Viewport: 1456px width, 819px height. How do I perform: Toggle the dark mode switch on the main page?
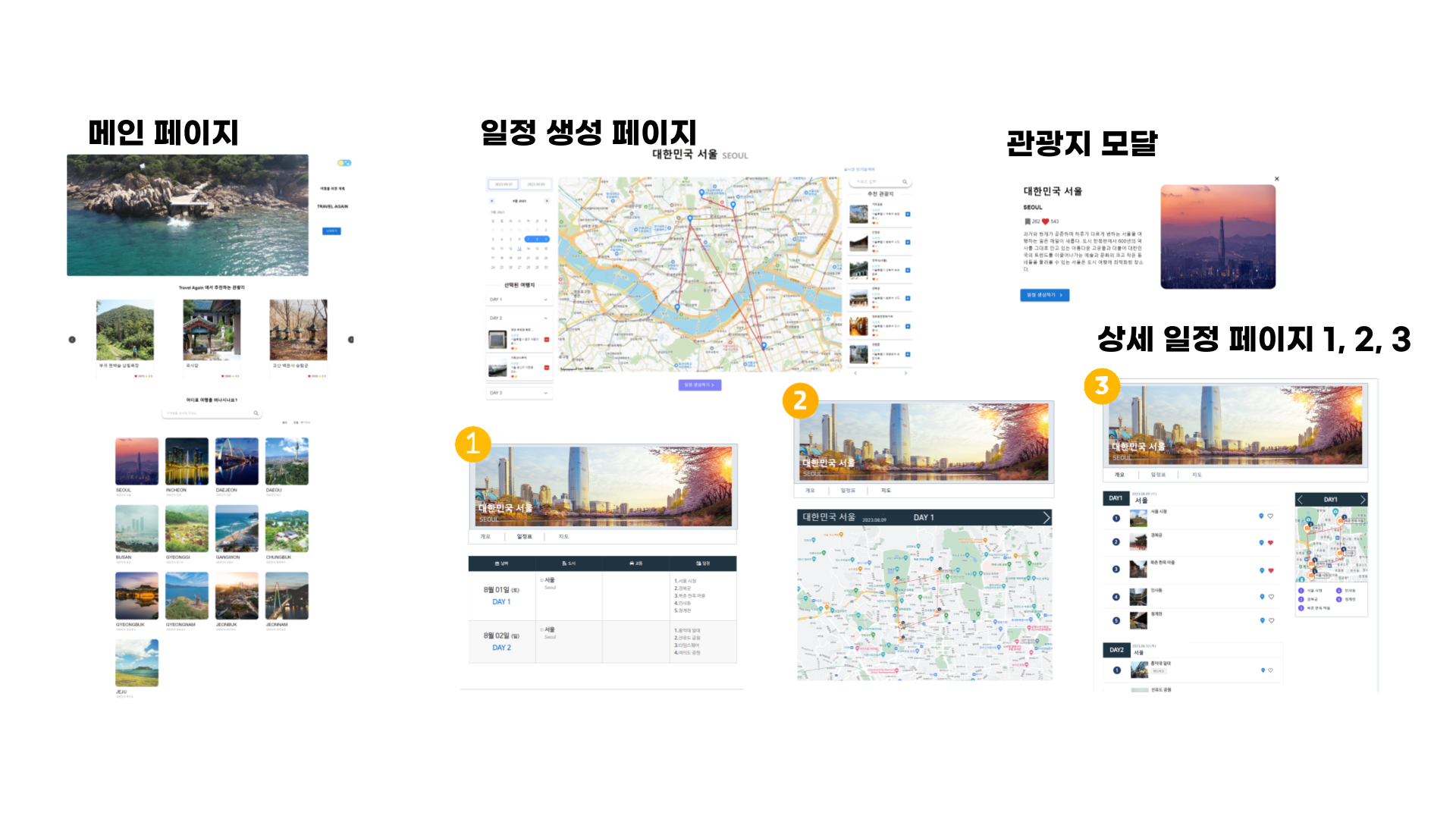344,163
